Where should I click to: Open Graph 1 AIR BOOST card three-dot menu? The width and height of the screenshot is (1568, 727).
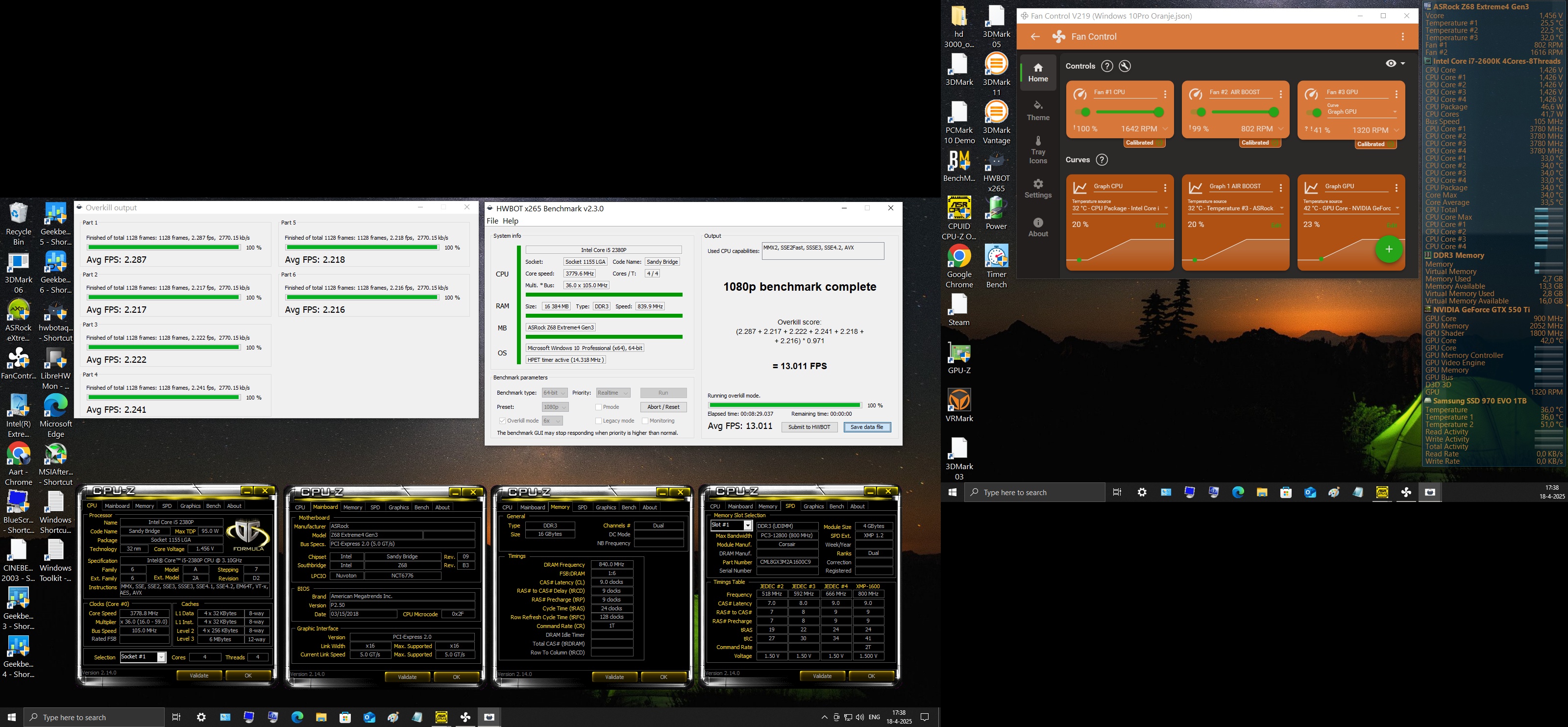coord(1281,188)
